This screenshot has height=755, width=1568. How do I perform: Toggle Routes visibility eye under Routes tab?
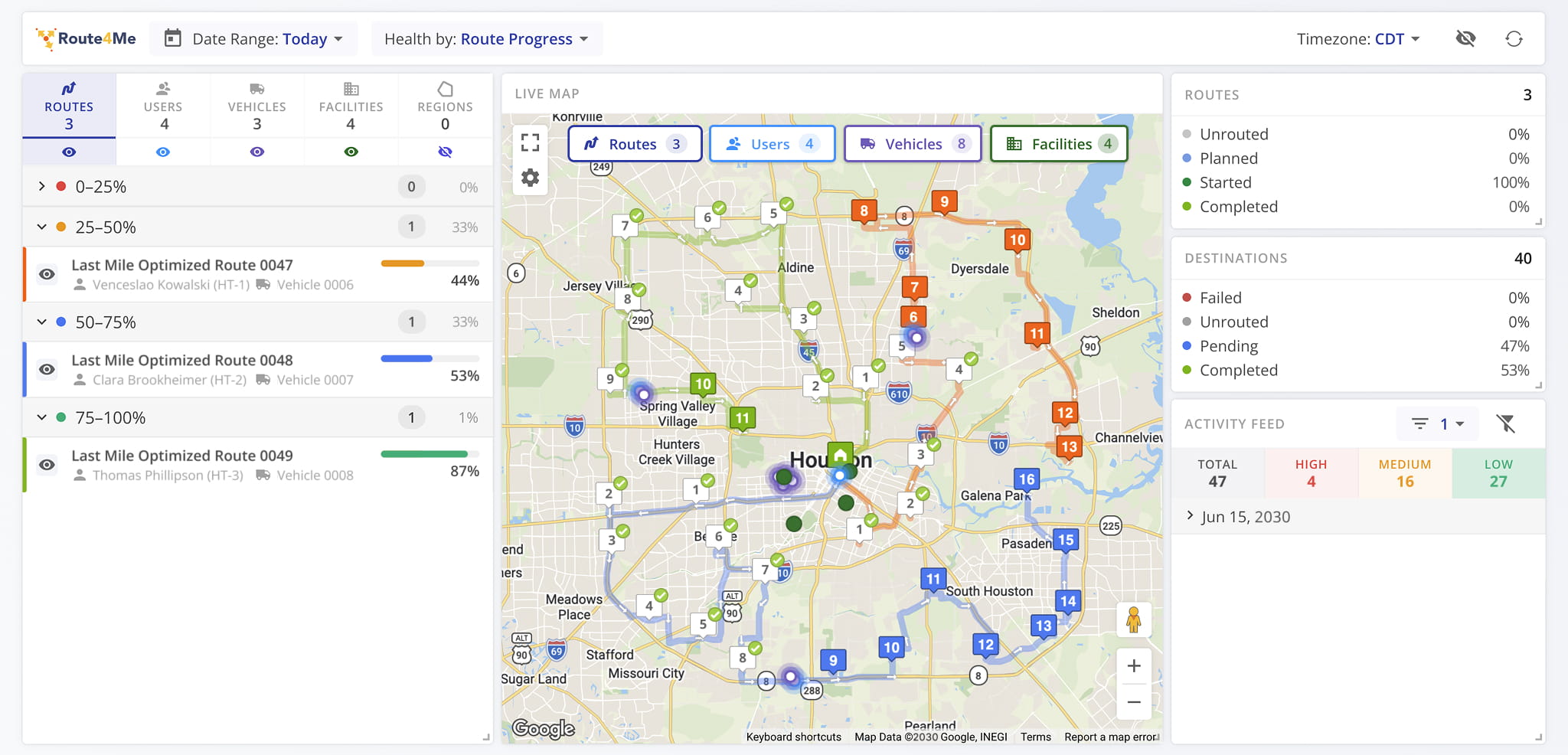[x=69, y=152]
